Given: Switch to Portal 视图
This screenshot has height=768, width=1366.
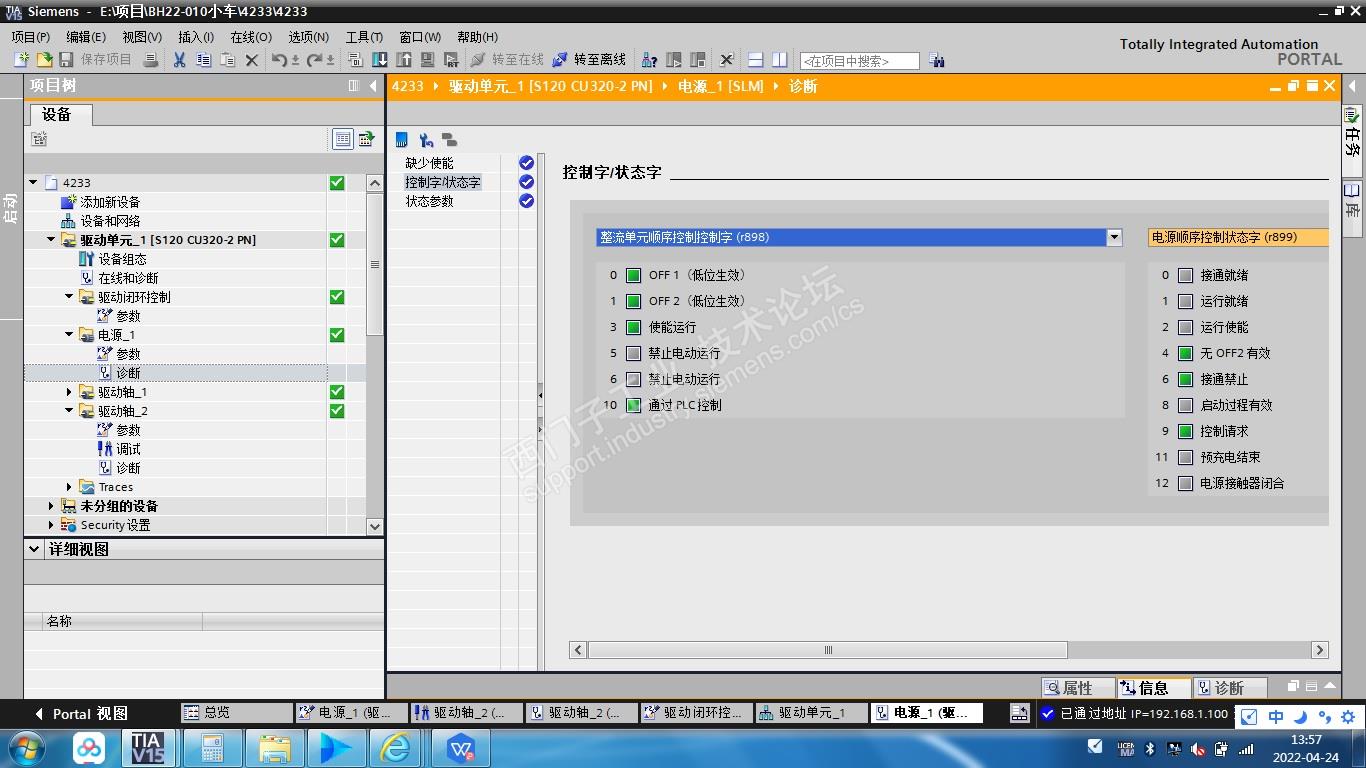Looking at the screenshot, I should [81, 714].
